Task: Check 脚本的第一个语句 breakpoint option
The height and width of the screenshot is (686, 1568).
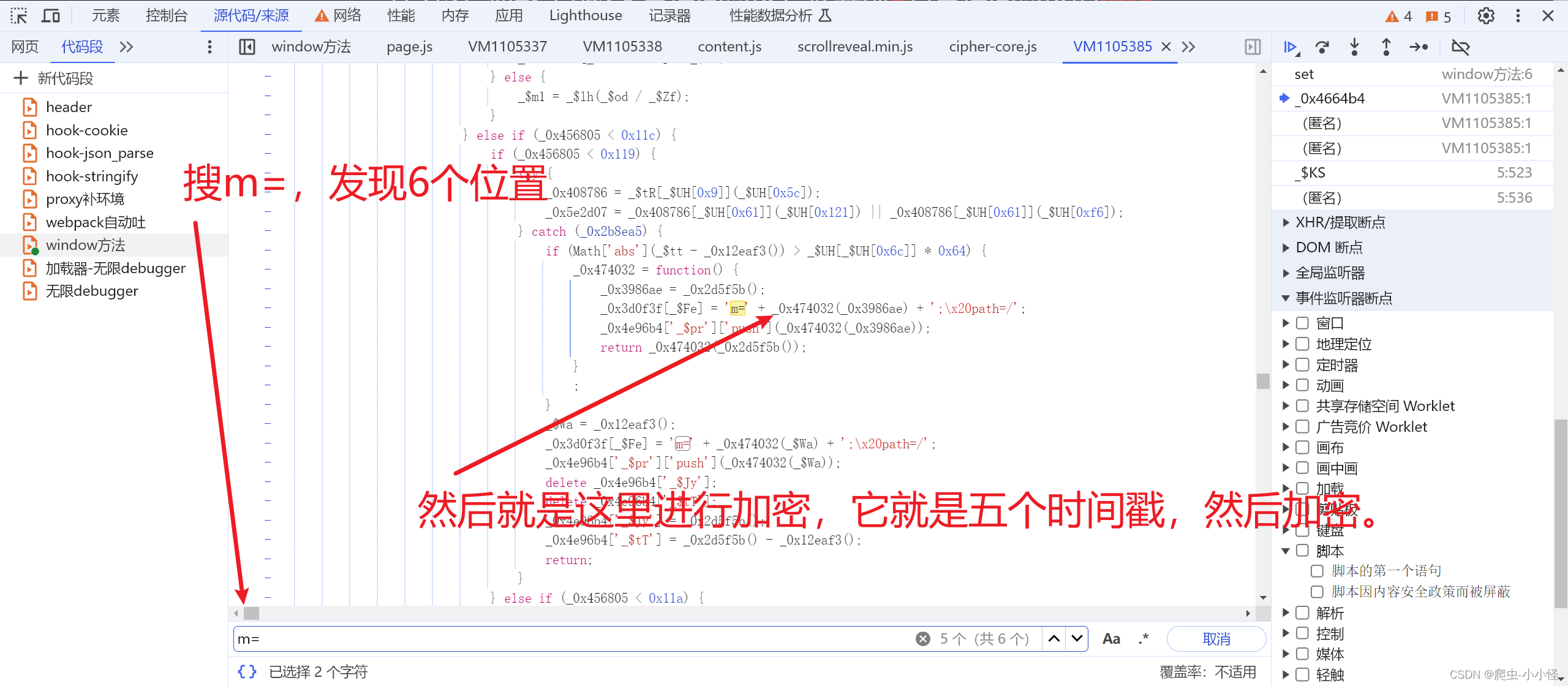Action: pos(1317,571)
